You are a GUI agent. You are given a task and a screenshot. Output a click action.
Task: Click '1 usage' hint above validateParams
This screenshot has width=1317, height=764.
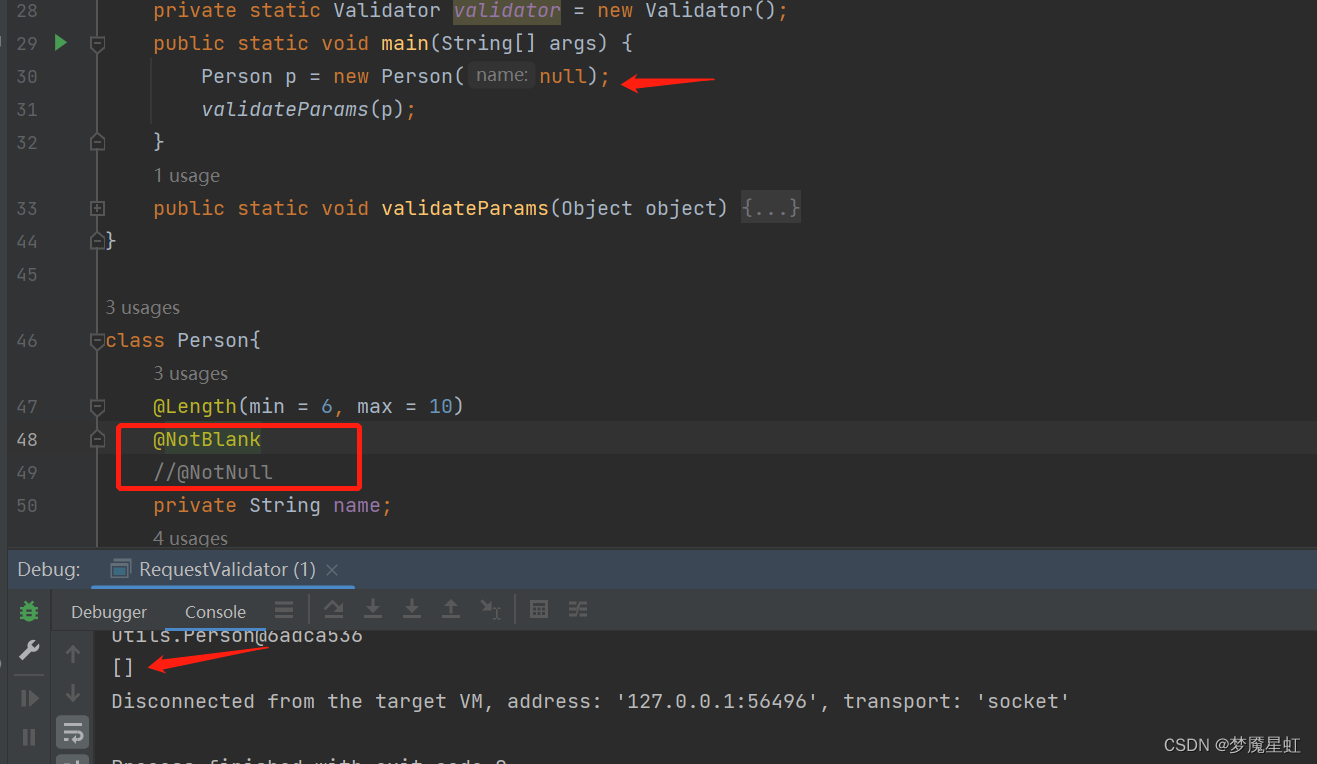click(x=186, y=175)
